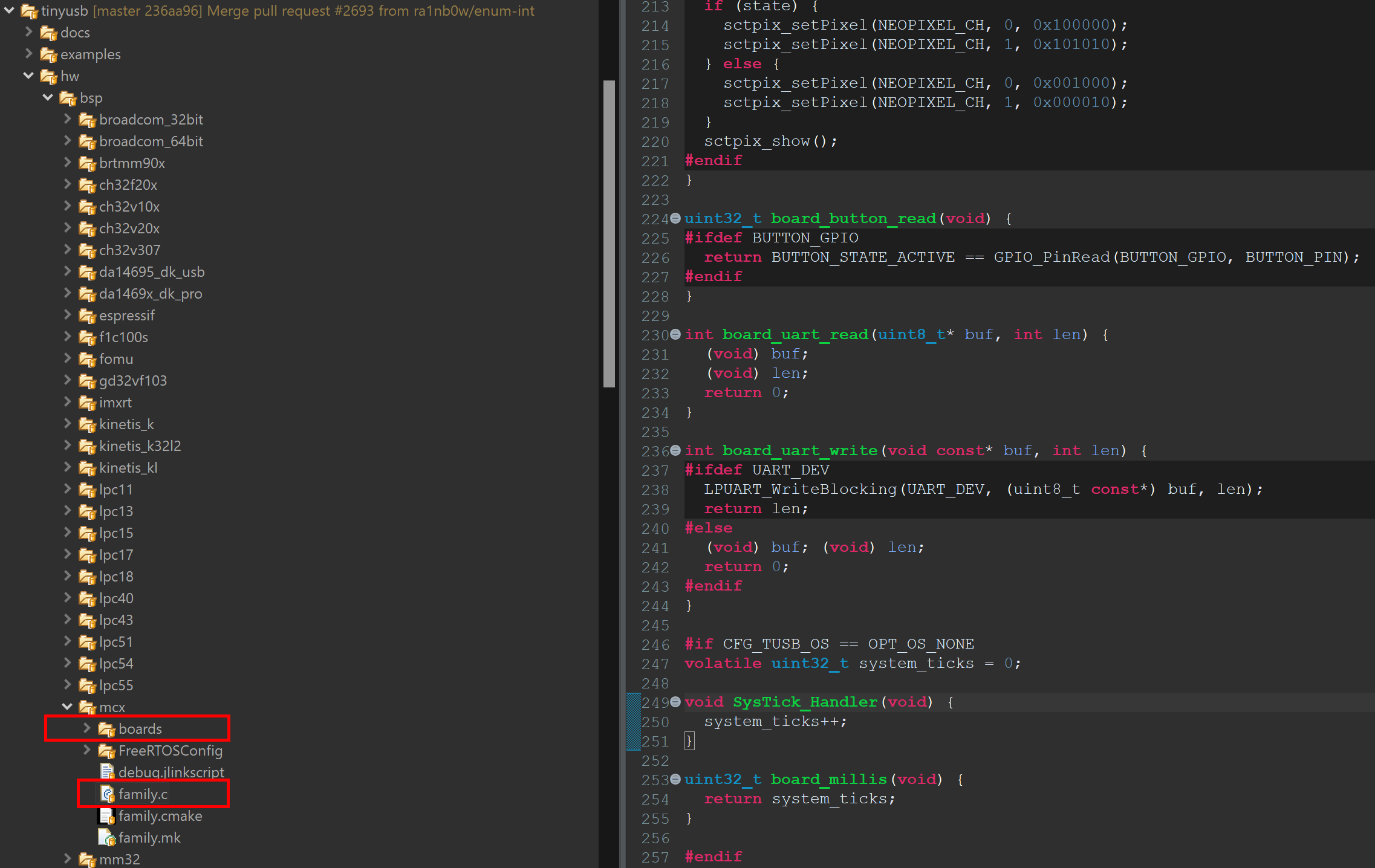Fold the board_uart_write function at line 236

coord(675,451)
